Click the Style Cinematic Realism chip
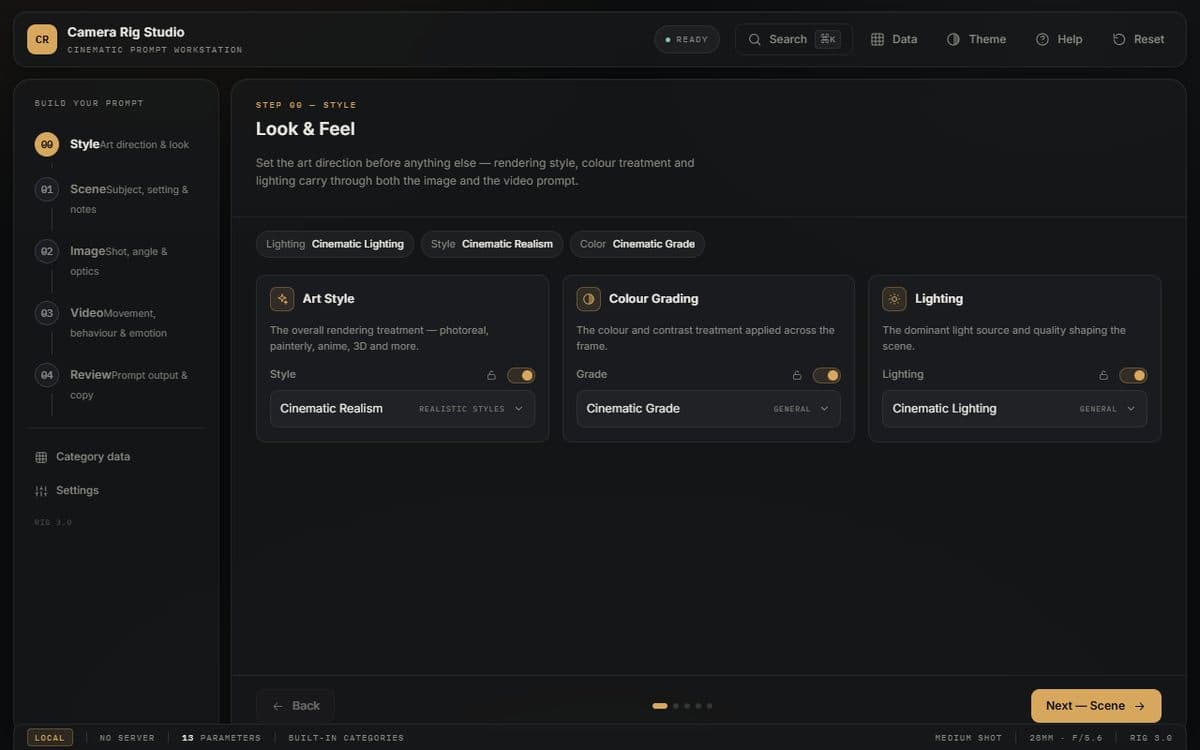The width and height of the screenshot is (1200, 750). pos(491,244)
